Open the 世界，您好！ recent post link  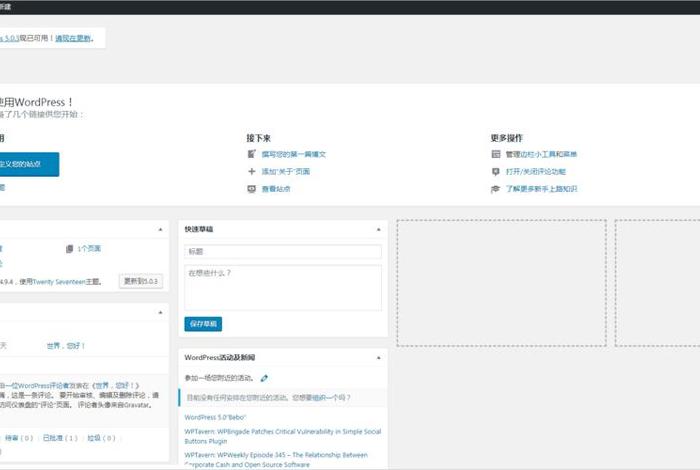point(66,345)
